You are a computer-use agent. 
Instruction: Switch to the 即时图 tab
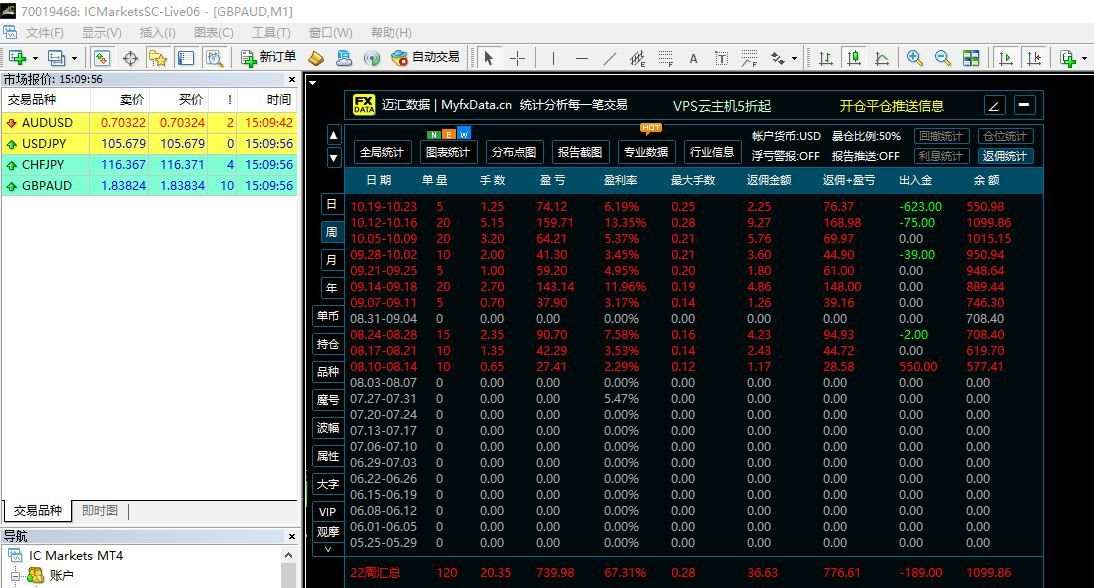(x=100, y=511)
